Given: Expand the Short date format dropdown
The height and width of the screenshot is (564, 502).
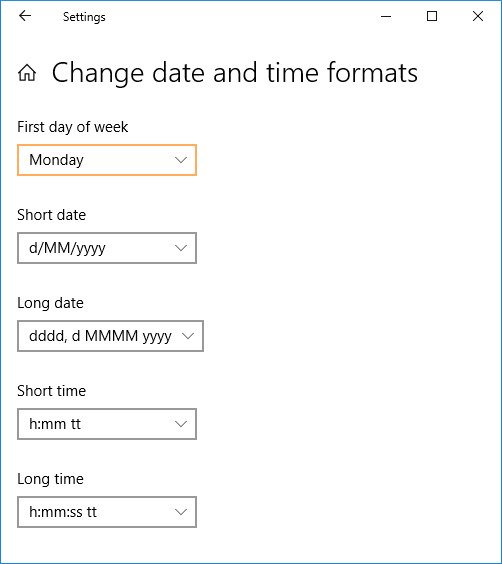Looking at the screenshot, I should (x=107, y=248).
